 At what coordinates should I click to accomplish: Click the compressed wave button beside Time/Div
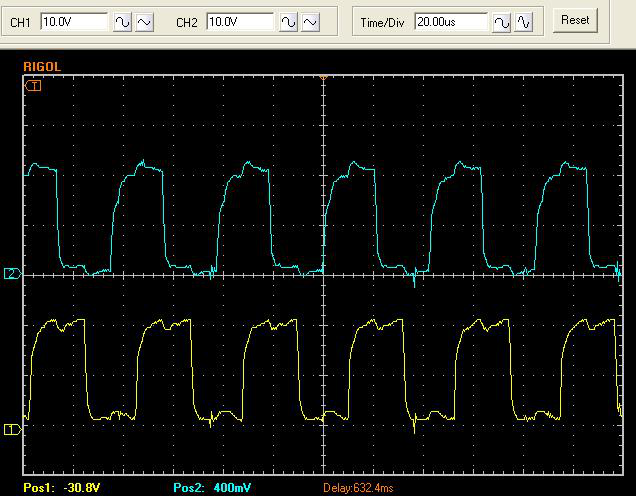[x=524, y=22]
